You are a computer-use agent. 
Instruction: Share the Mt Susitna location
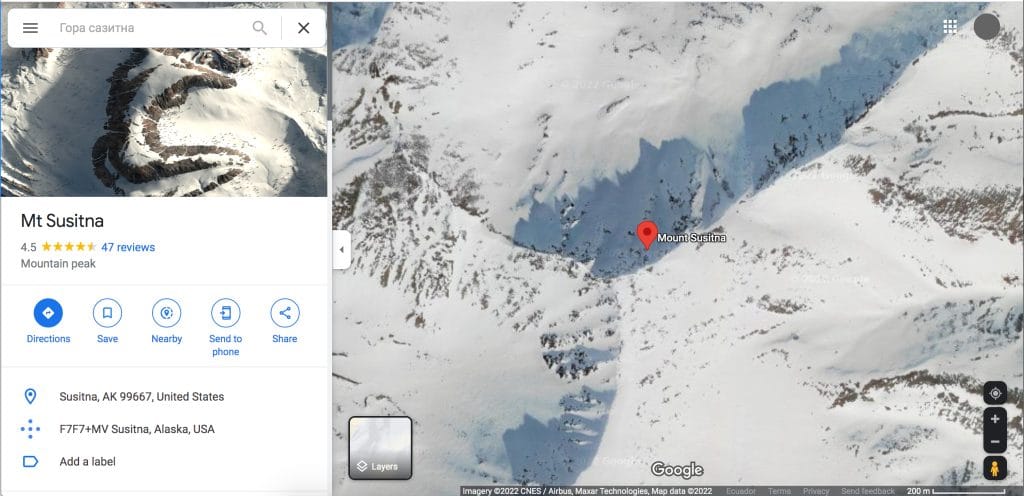(285, 313)
